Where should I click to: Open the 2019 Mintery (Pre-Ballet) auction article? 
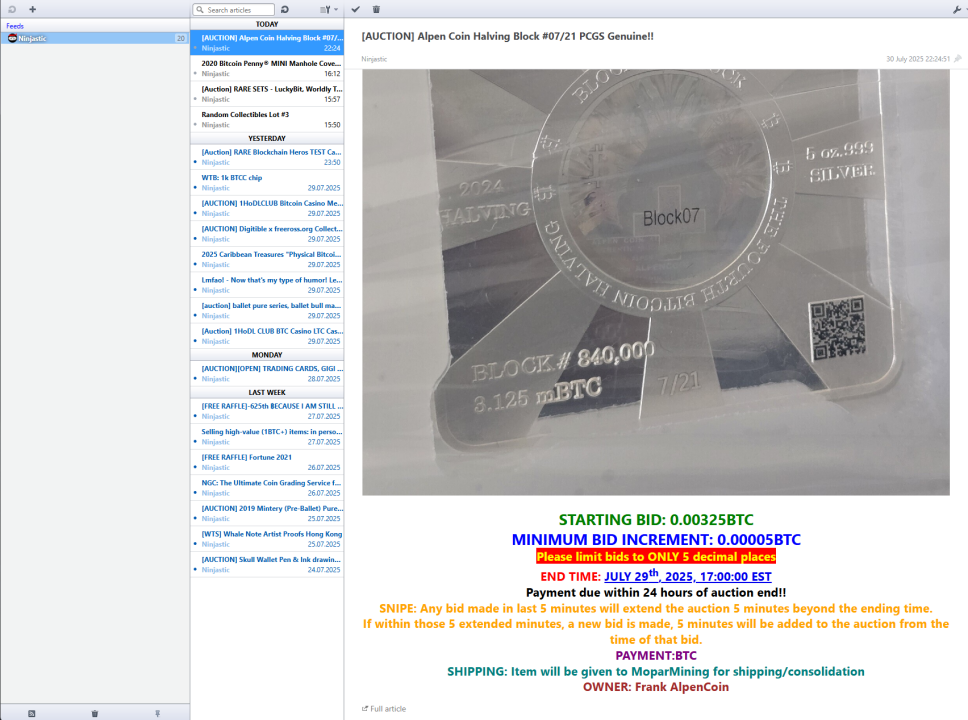pos(267,514)
